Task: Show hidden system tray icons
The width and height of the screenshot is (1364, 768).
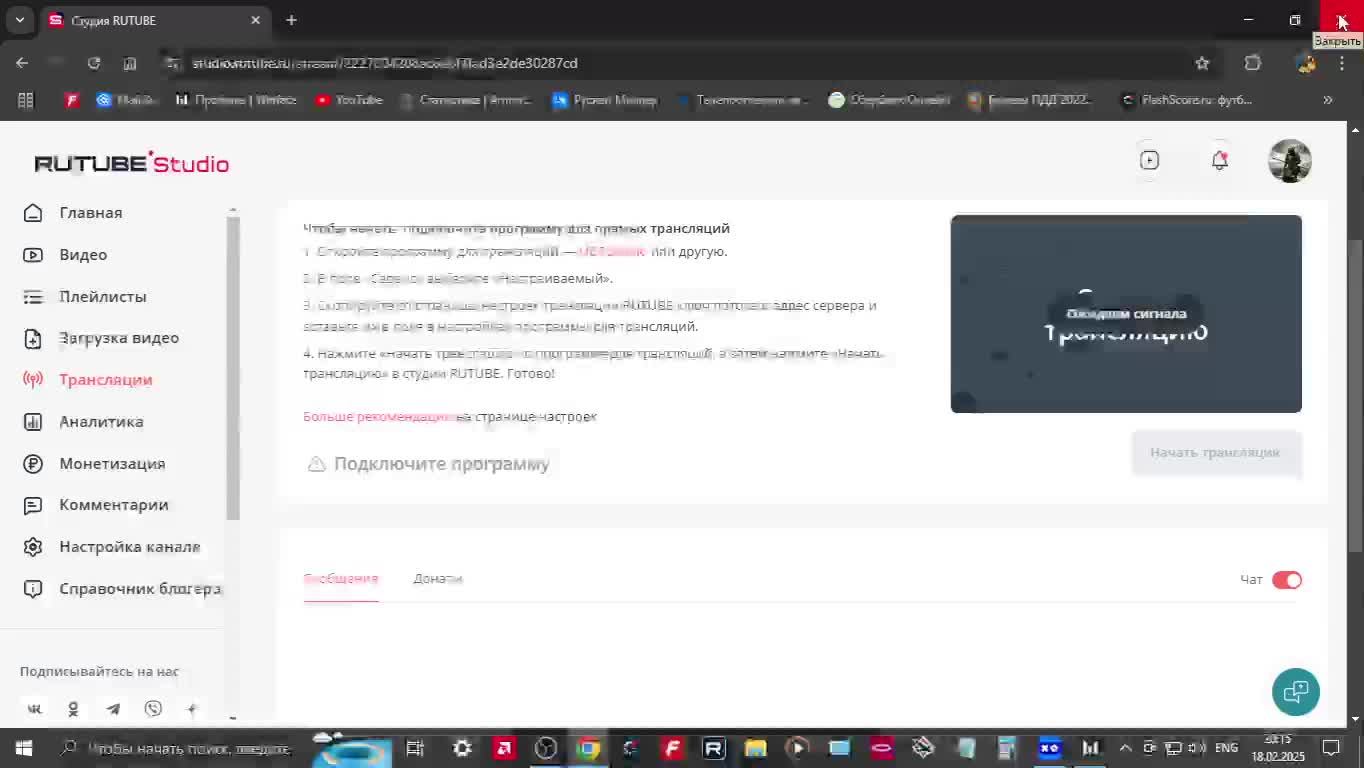Action: pyautogui.click(x=1125, y=748)
